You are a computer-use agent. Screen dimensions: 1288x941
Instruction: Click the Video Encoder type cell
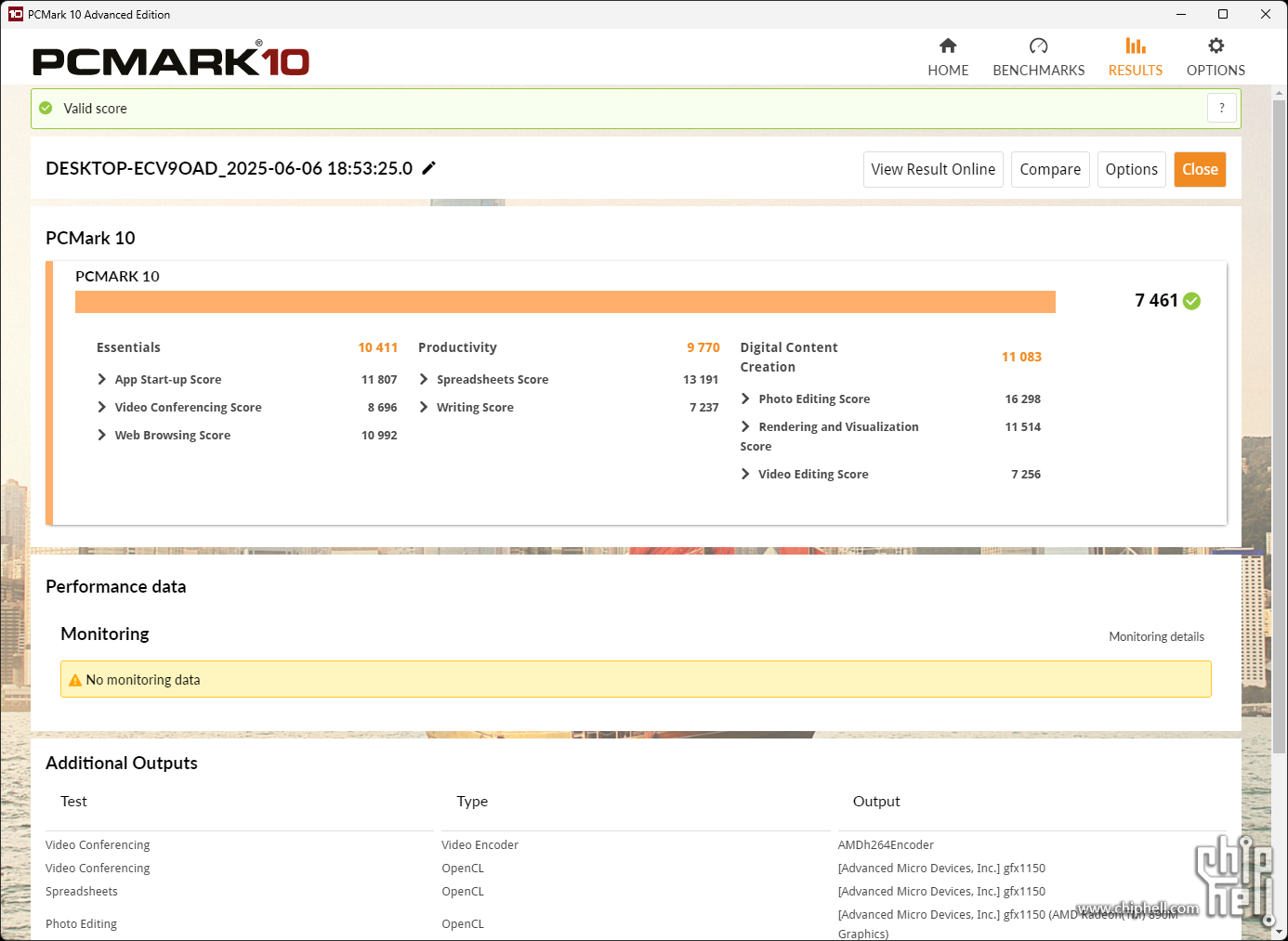(480, 844)
